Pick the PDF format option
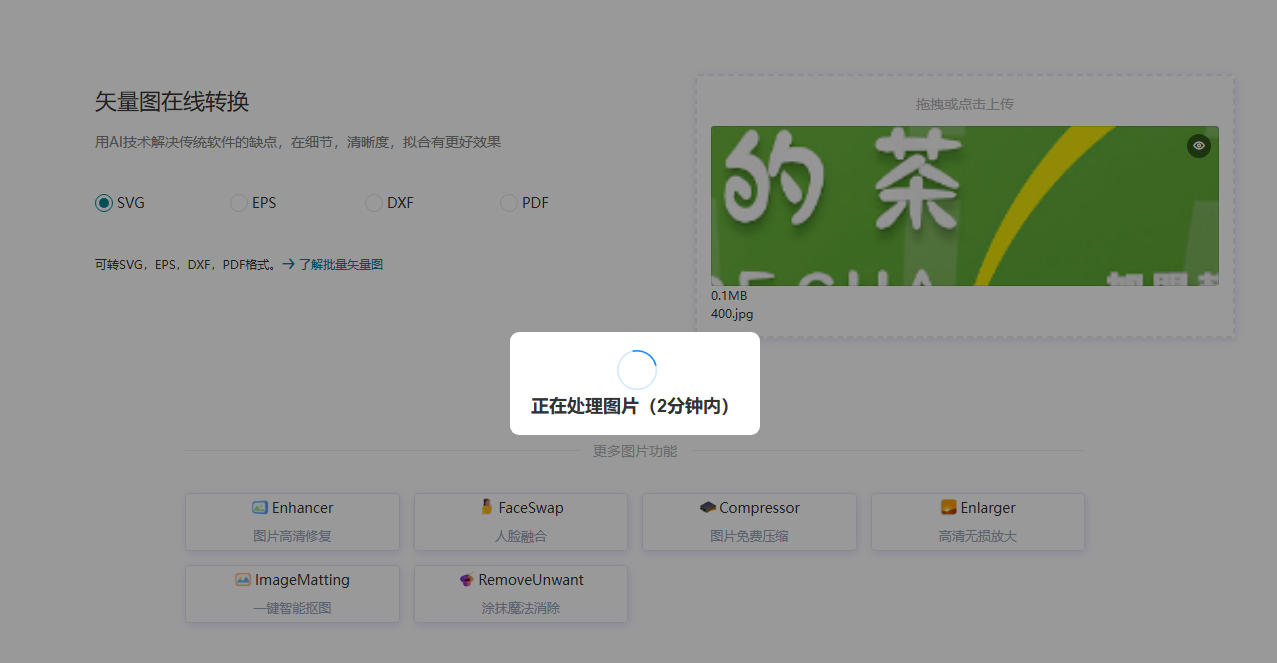 point(508,203)
